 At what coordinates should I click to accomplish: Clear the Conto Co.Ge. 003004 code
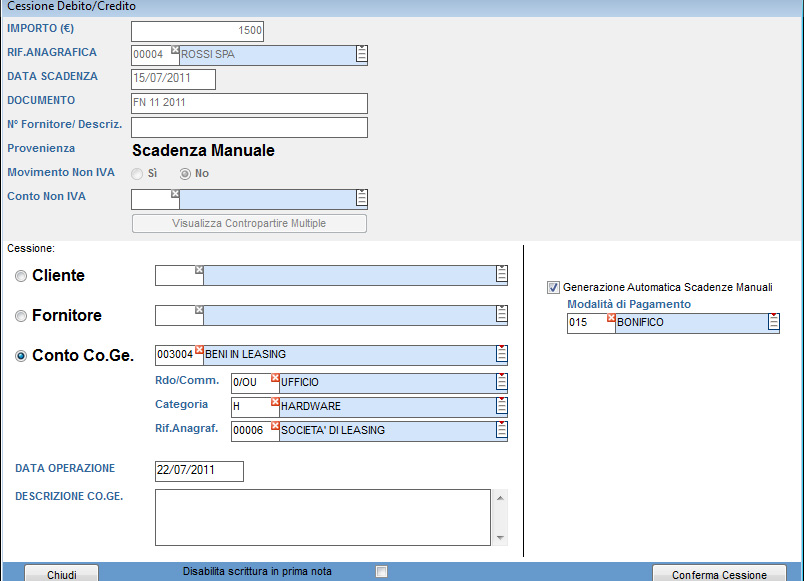199,350
